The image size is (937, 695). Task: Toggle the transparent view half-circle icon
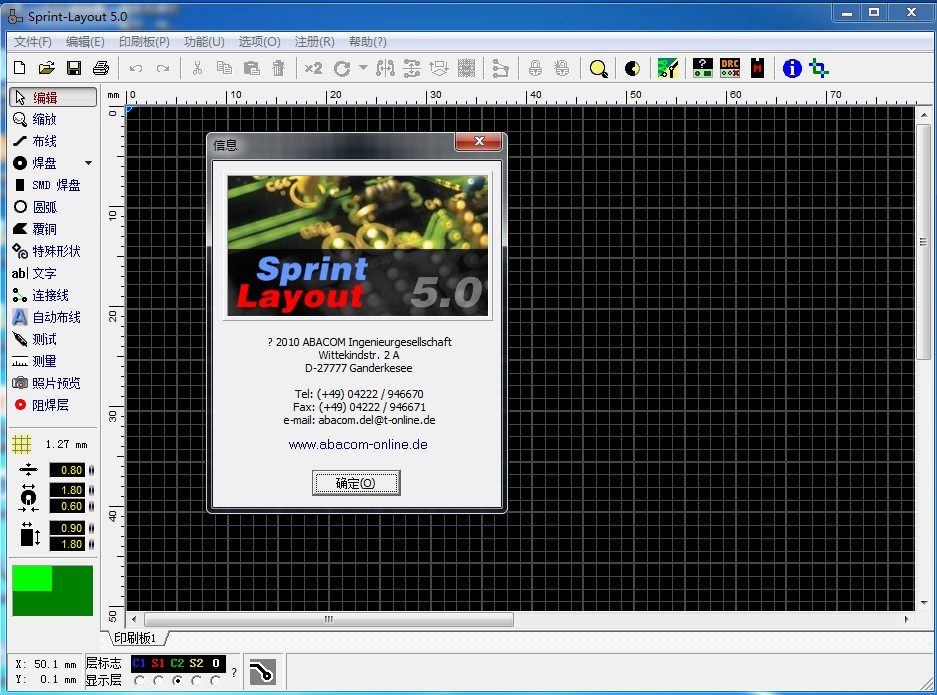632,69
